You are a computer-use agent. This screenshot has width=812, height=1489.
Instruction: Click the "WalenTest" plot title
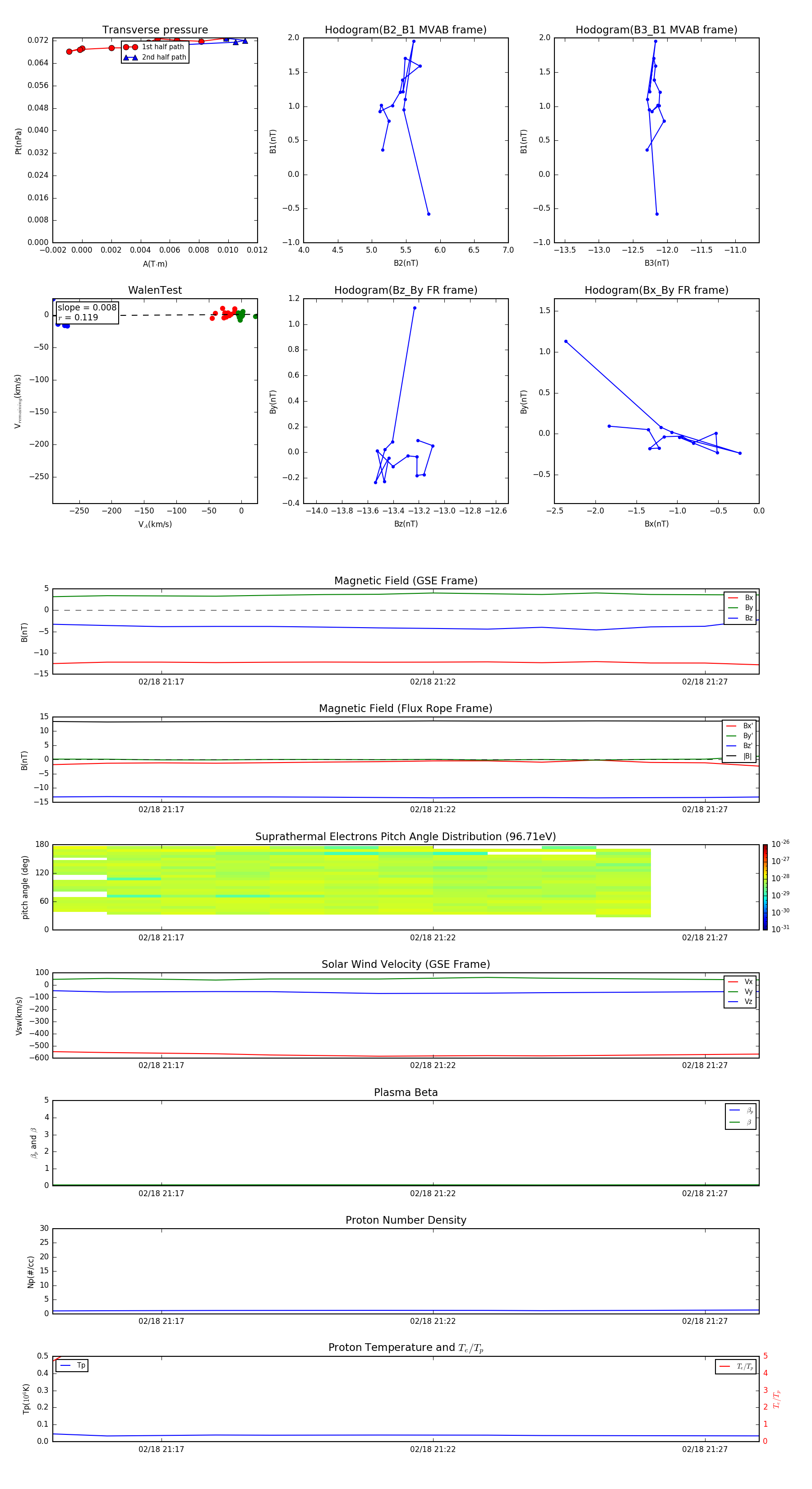point(155,290)
